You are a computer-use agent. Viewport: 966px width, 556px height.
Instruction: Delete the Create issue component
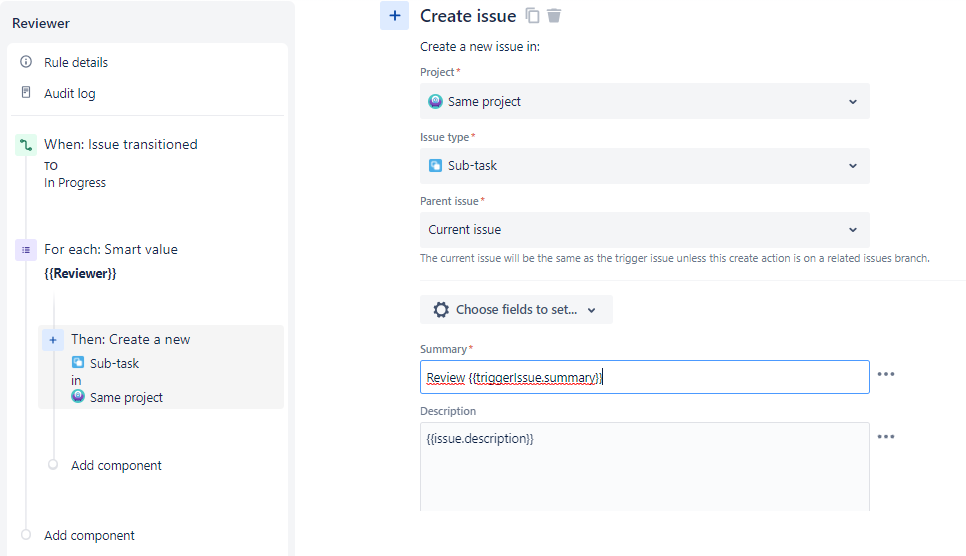click(x=554, y=15)
